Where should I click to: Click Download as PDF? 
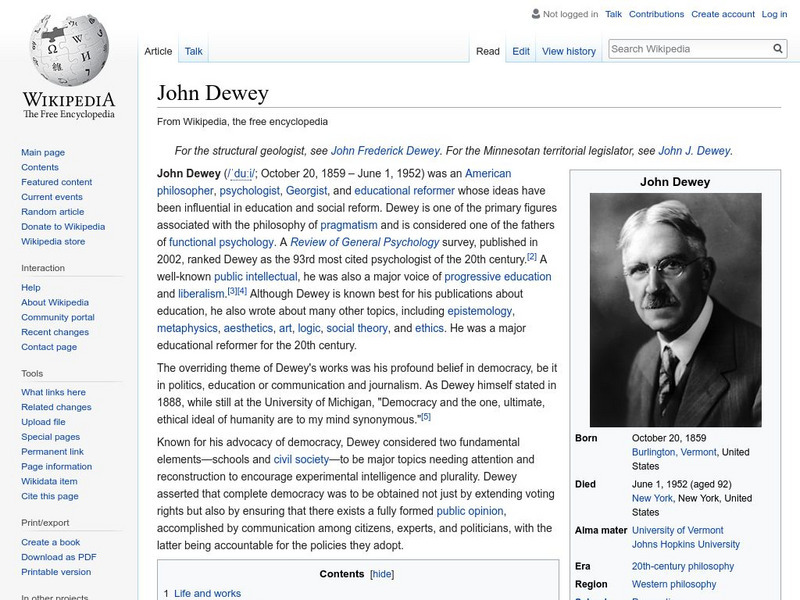point(59,557)
